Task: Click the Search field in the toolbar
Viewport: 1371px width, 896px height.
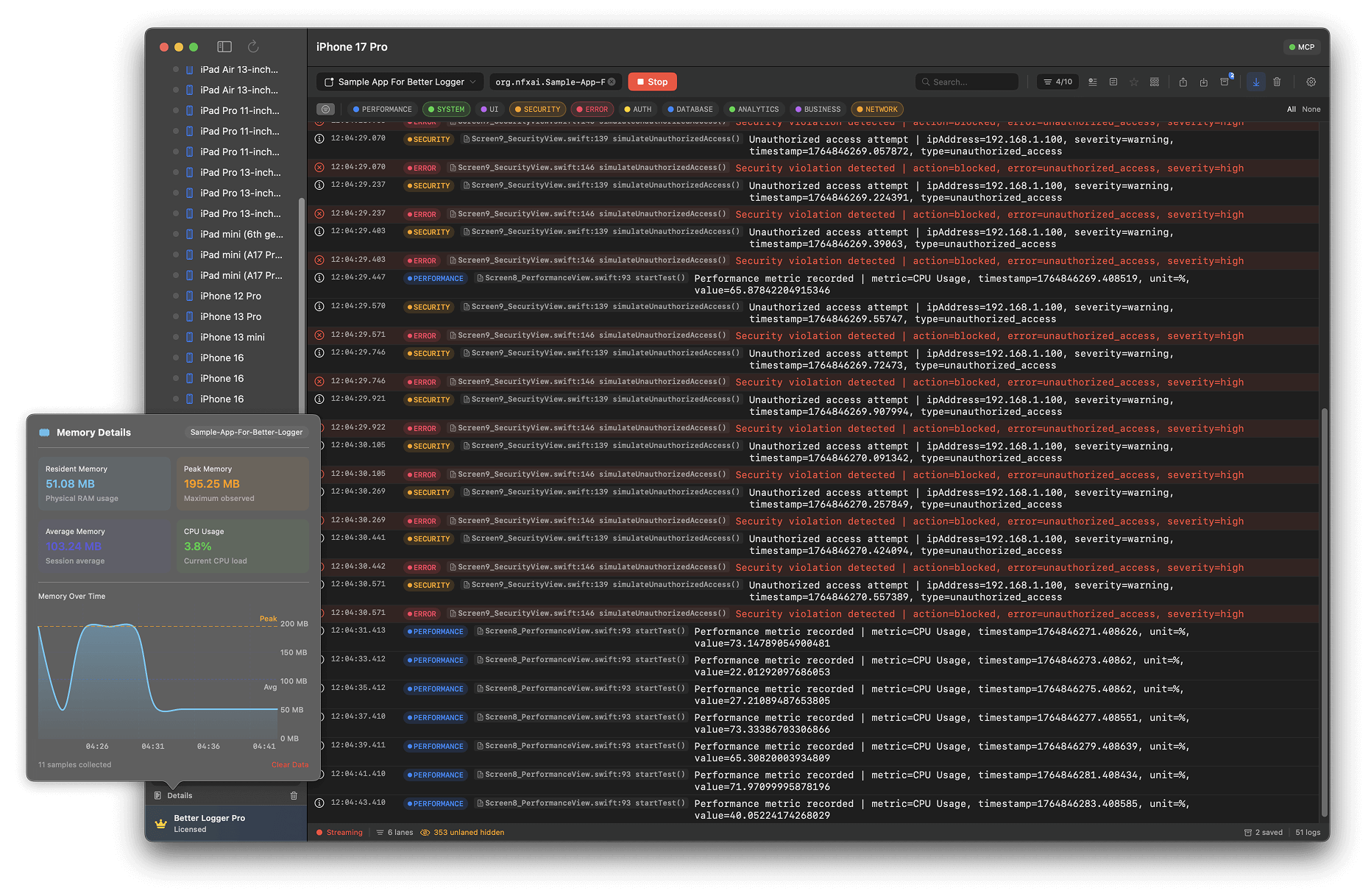Action: tap(966, 82)
